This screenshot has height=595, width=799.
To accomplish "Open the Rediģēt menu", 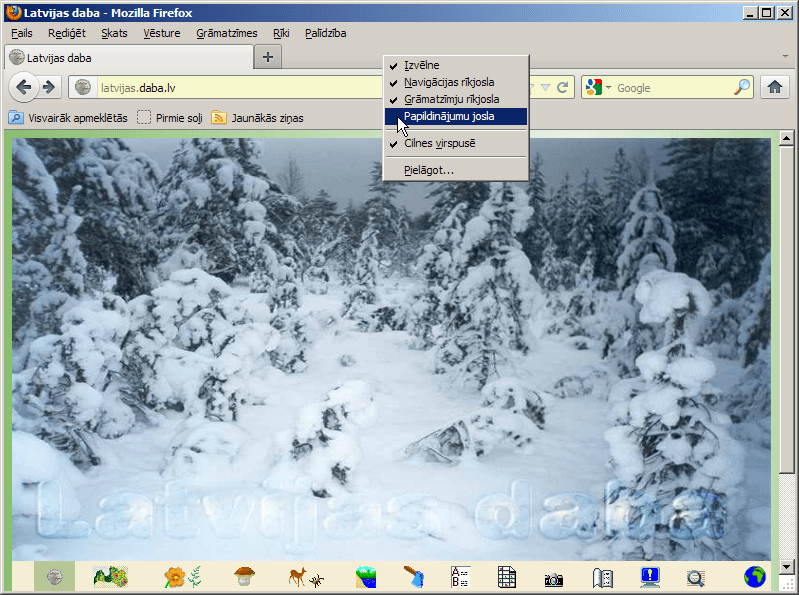I will (67, 33).
